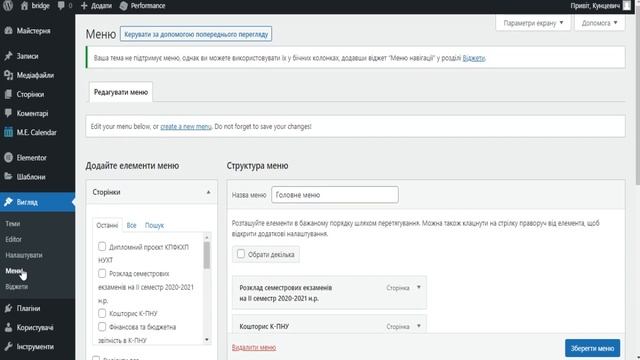This screenshot has height=360, width=640.
Task: Open Майстерня dashboard icon
Action: (8, 31)
